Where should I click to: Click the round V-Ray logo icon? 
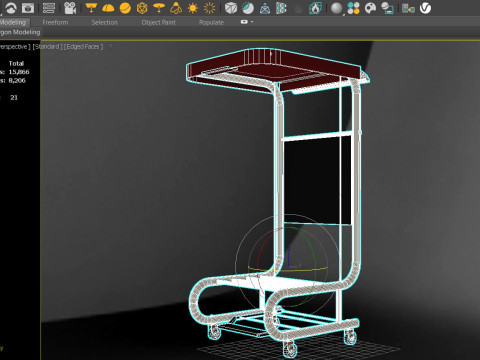[425, 8]
